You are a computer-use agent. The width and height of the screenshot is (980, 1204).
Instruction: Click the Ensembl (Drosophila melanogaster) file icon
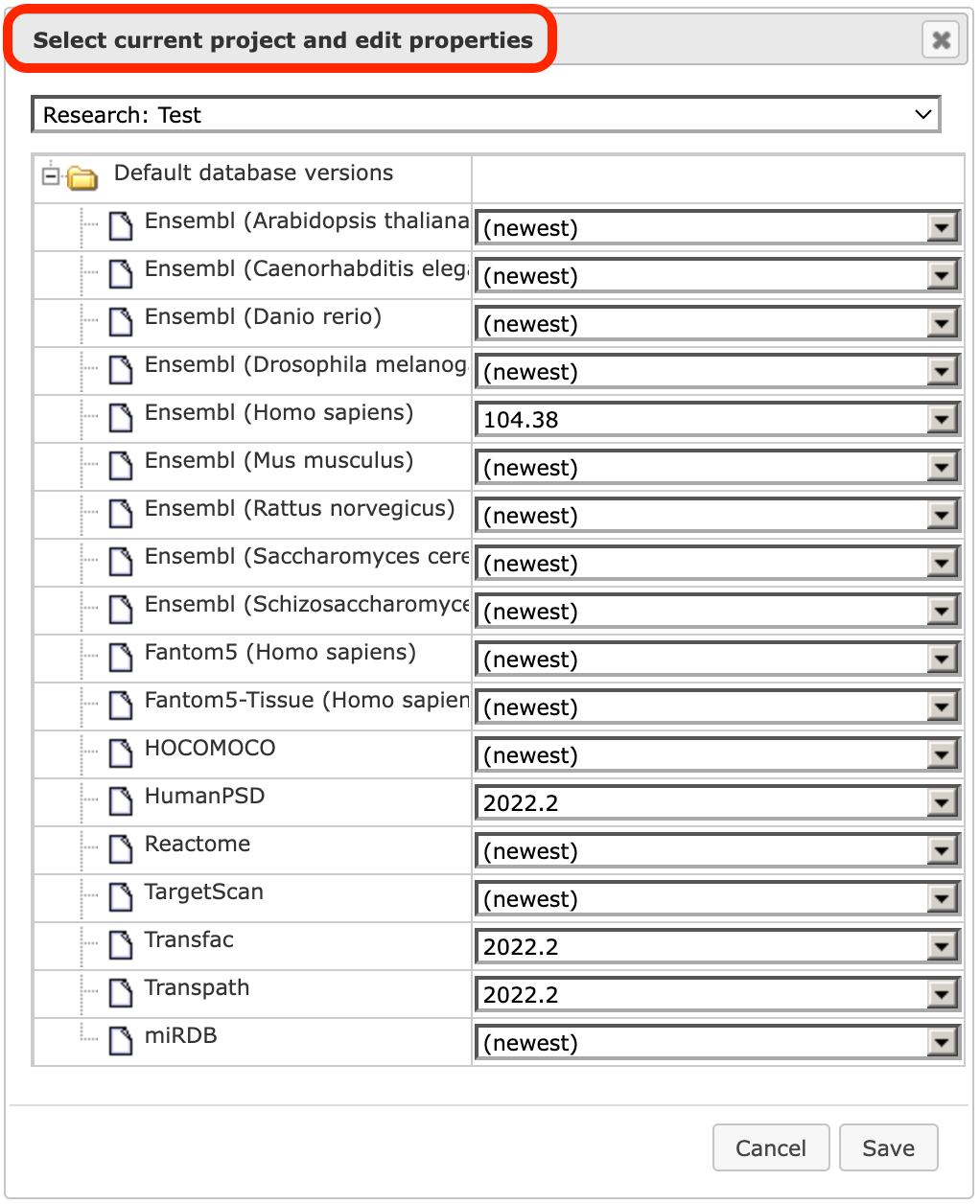click(x=121, y=370)
